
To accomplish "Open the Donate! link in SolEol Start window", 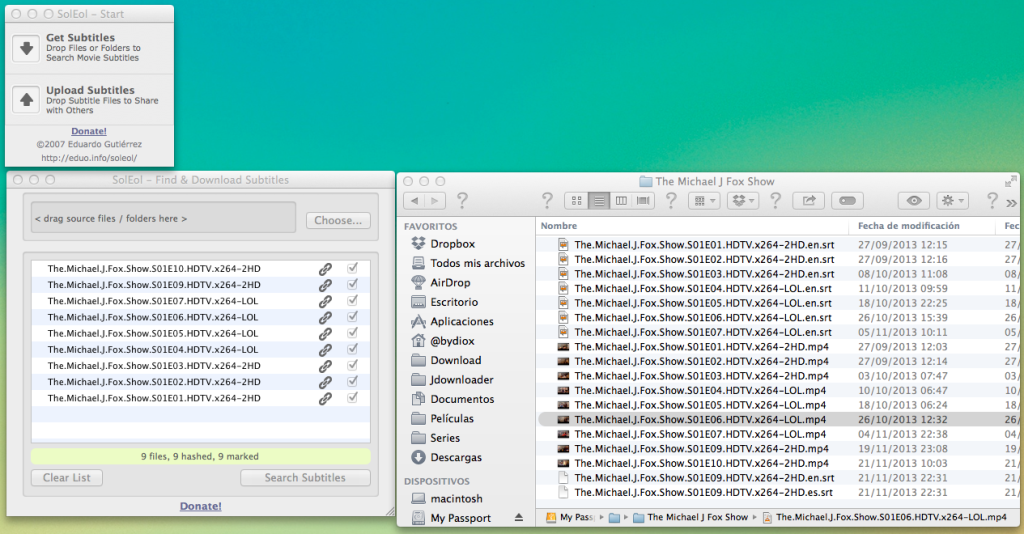I will pyautogui.click(x=89, y=131).
